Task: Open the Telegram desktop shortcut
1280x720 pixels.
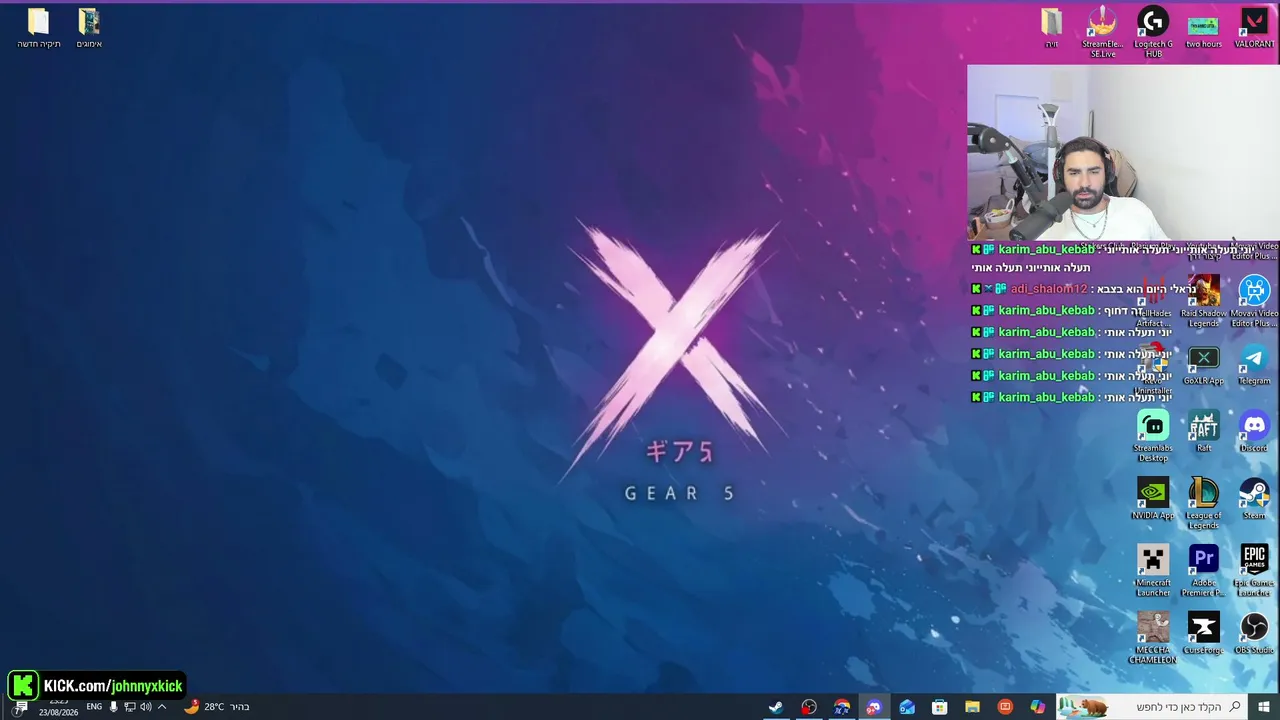Action: (x=1254, y=366)
